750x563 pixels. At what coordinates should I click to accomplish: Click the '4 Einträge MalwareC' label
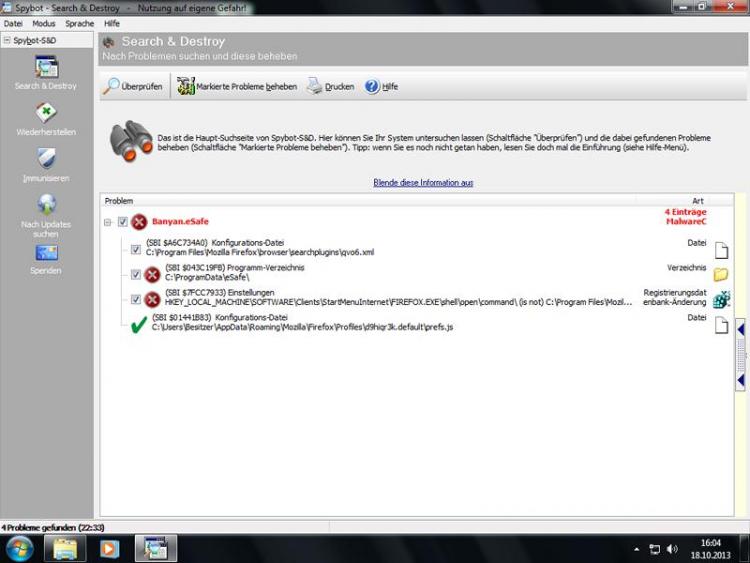pos(685,217)
